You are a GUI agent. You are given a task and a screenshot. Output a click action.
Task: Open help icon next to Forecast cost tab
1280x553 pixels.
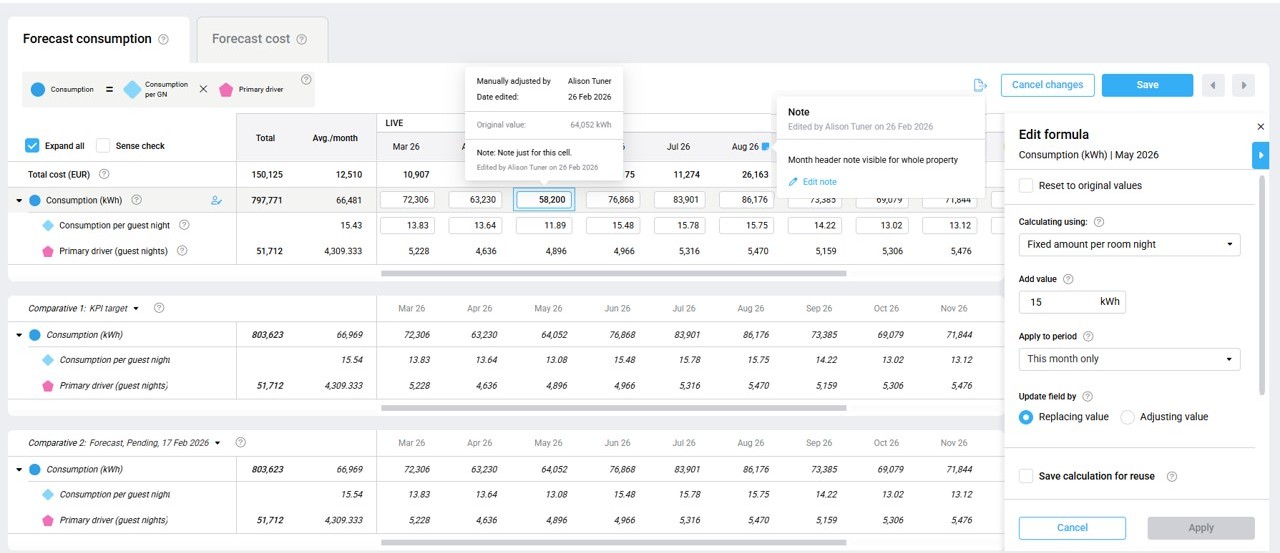(301, 40)
